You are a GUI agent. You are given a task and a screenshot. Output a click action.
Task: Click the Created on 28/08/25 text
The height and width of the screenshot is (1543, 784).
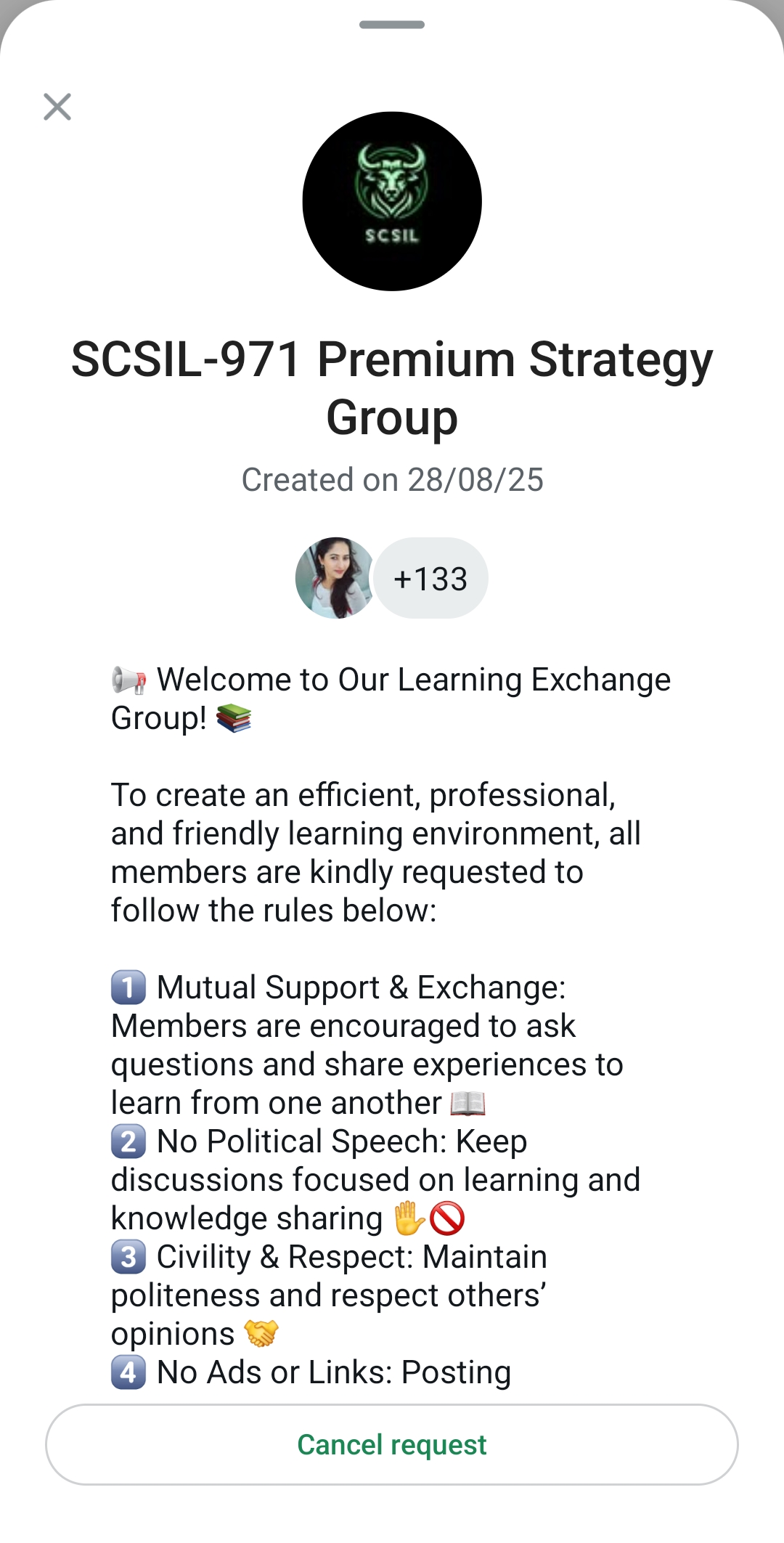pyautogui.click(x=392, y=480)
